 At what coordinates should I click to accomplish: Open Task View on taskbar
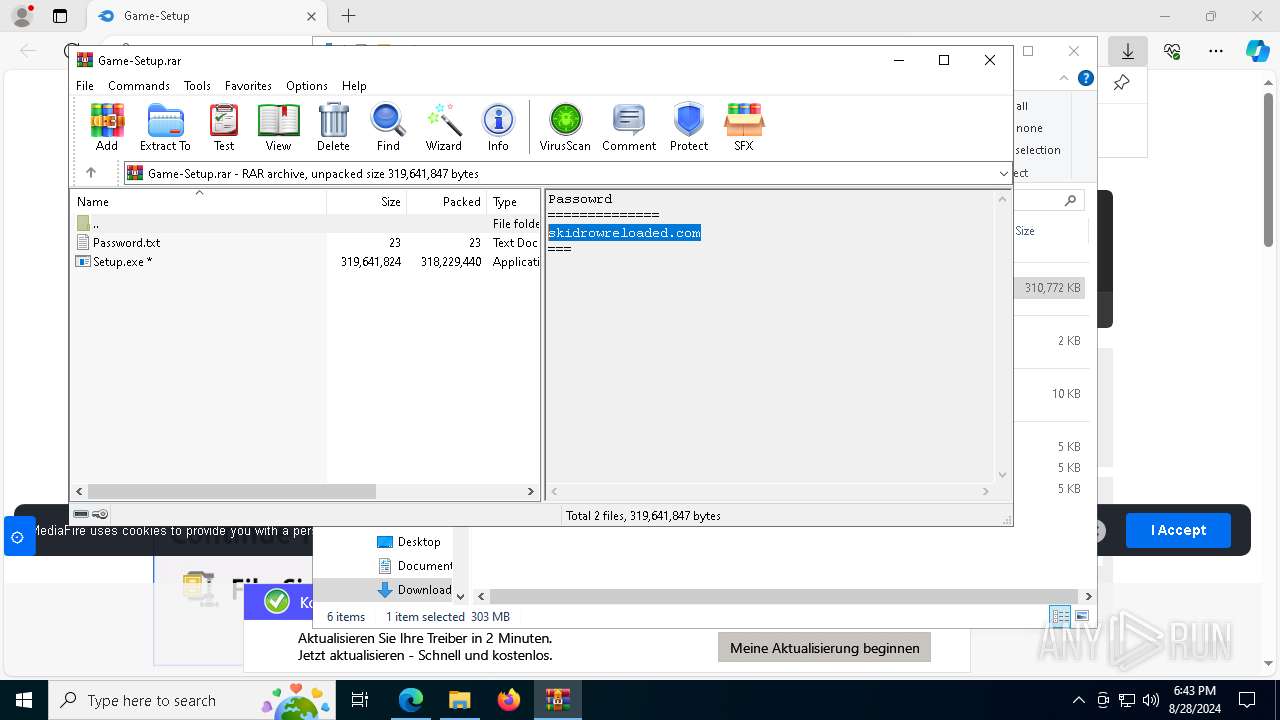tap(360, 700)
